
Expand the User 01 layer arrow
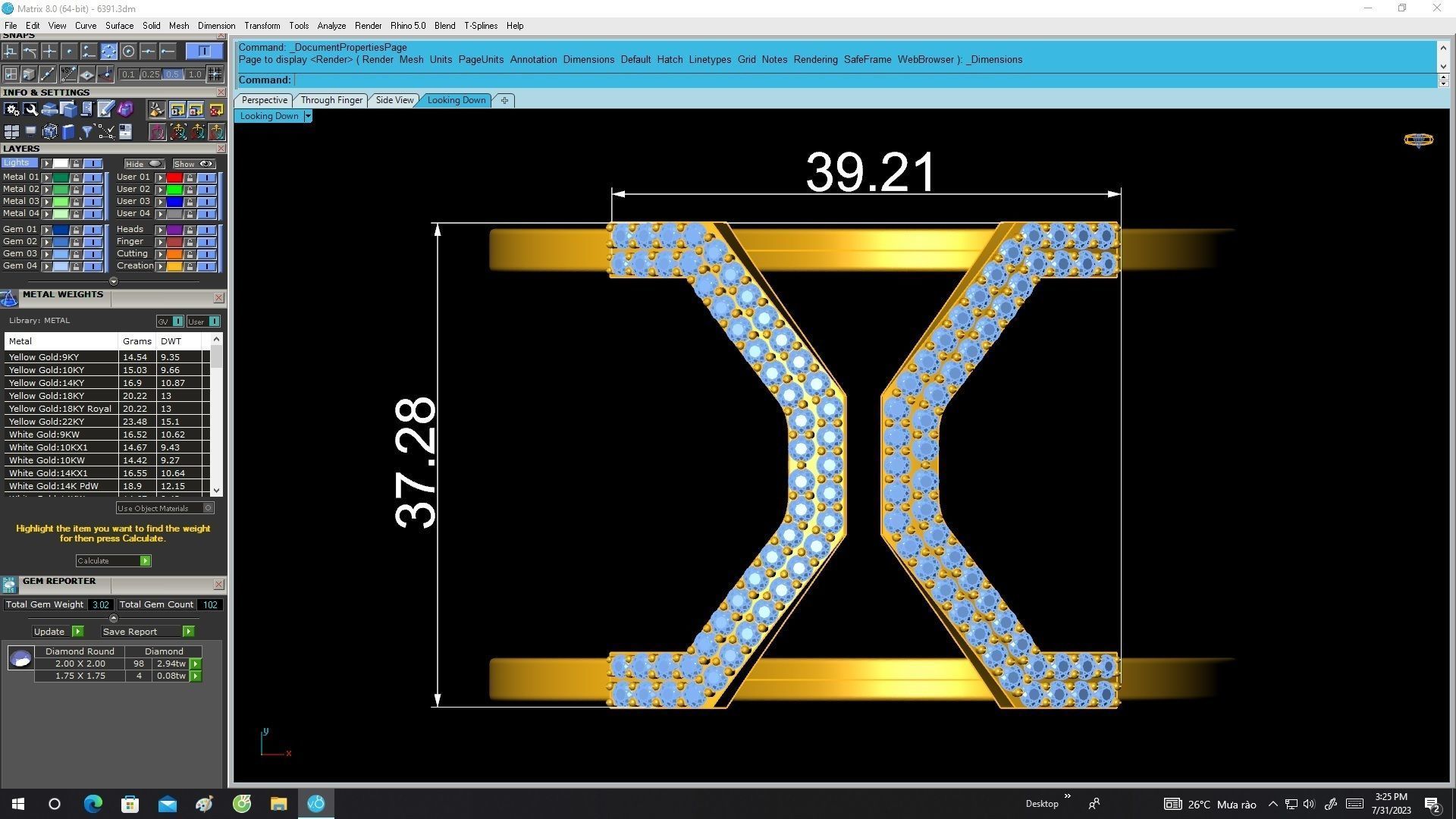click(x=160, y=177)
